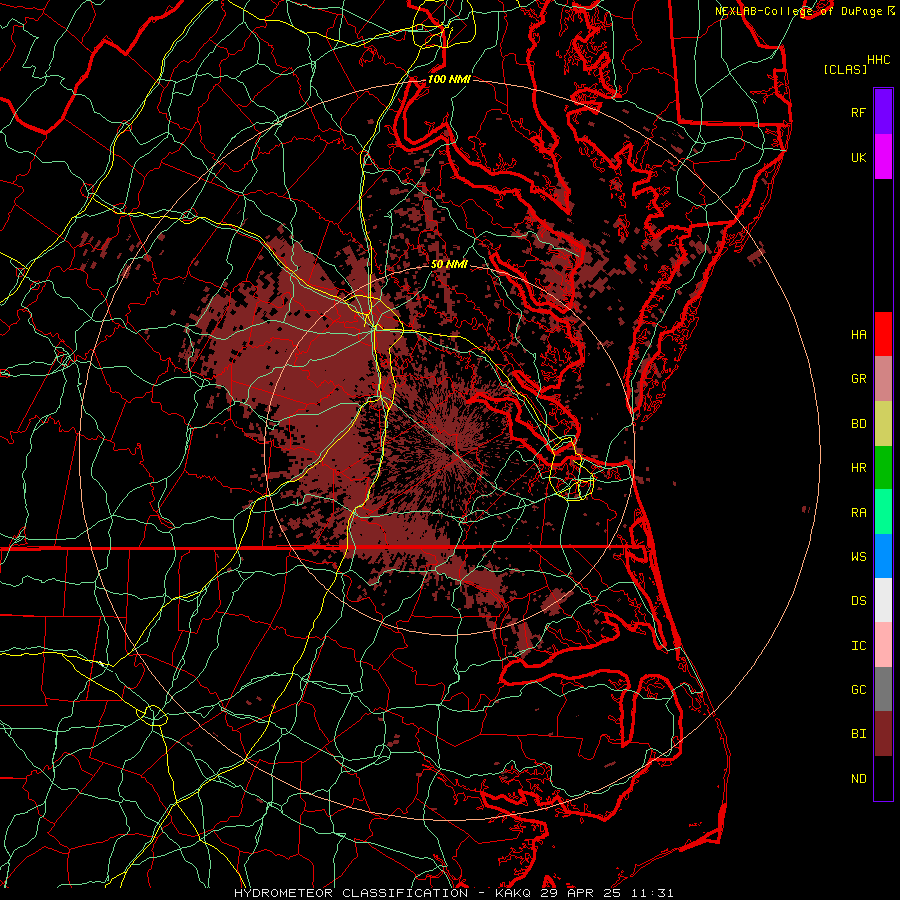Viewport: 900px width, 900px height.
Task: Click the BI legend label
Action: tap(859, 734)
